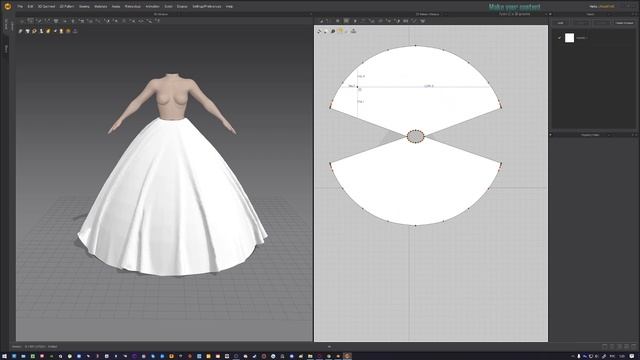Open the Display menu
Image resolution: width=640 pixels, height=360 pixels.
pyautogui.click(x=182, y=7)
